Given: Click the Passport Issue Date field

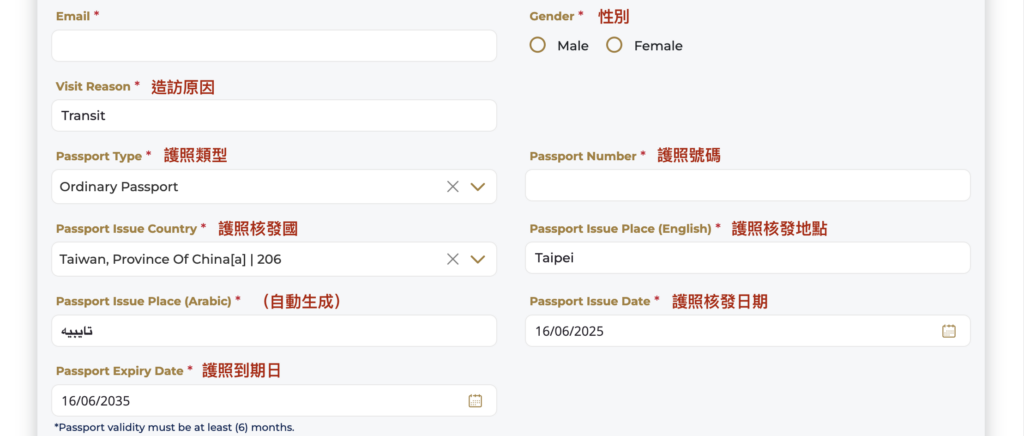Looking at the screenshot, I should pos(730,331).
